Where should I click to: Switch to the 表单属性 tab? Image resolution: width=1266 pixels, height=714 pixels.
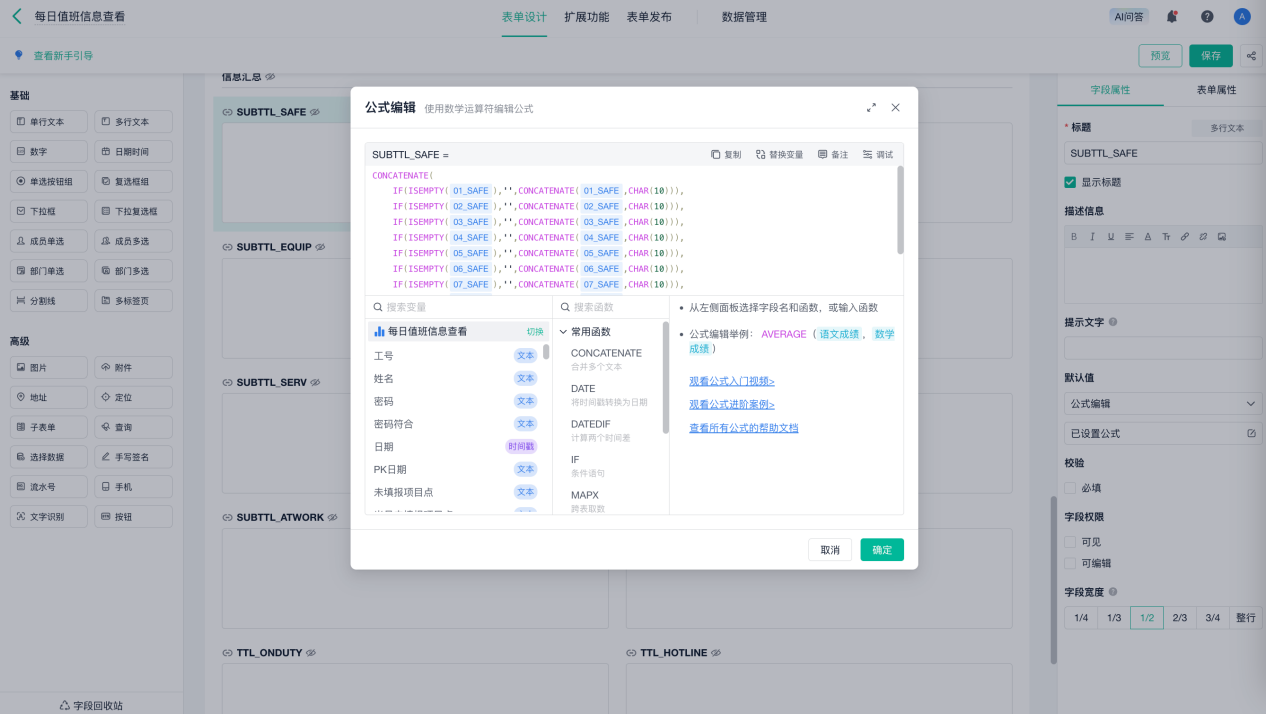1216,90
